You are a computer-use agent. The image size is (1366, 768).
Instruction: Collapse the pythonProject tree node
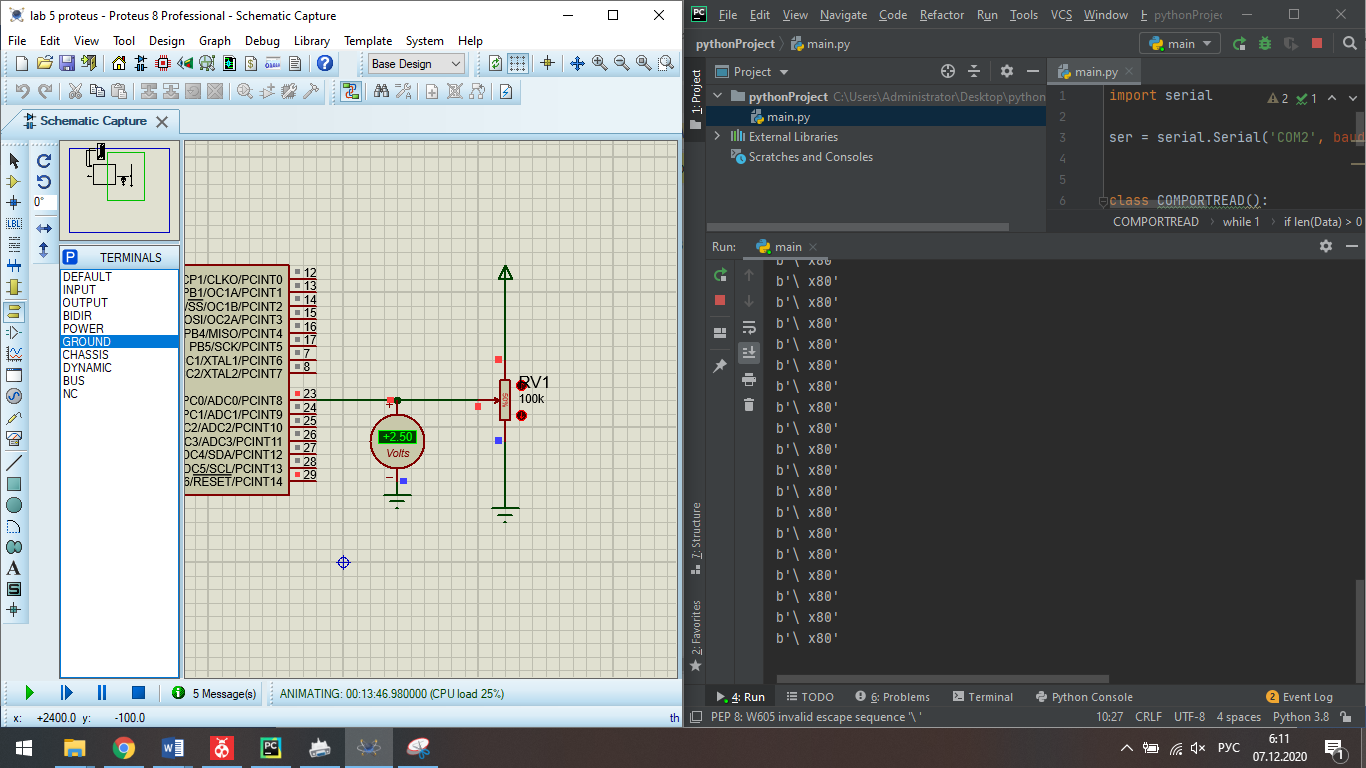tap(717, 97)
